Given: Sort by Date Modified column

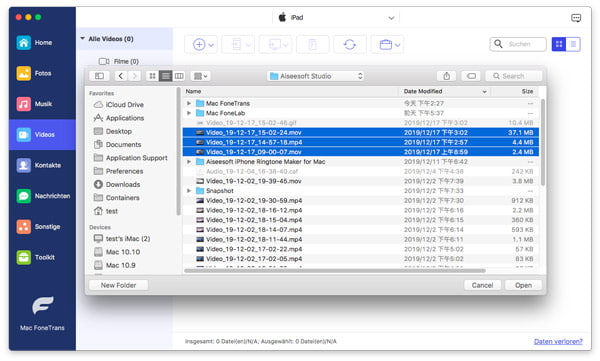Looking at the screenshot, I should point(444,91).
